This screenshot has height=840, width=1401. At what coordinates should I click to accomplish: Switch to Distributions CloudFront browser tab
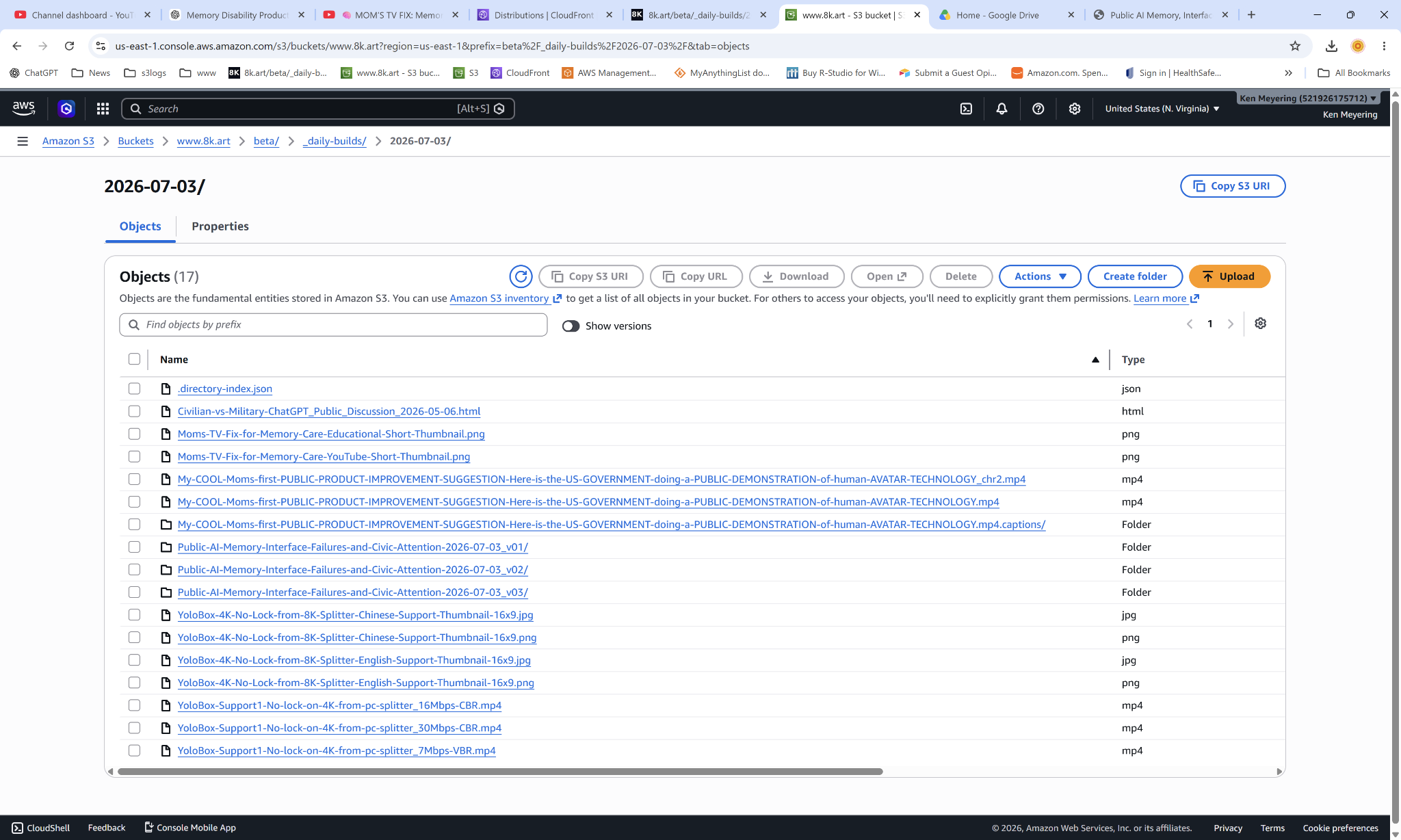click(x=545, y=14)
